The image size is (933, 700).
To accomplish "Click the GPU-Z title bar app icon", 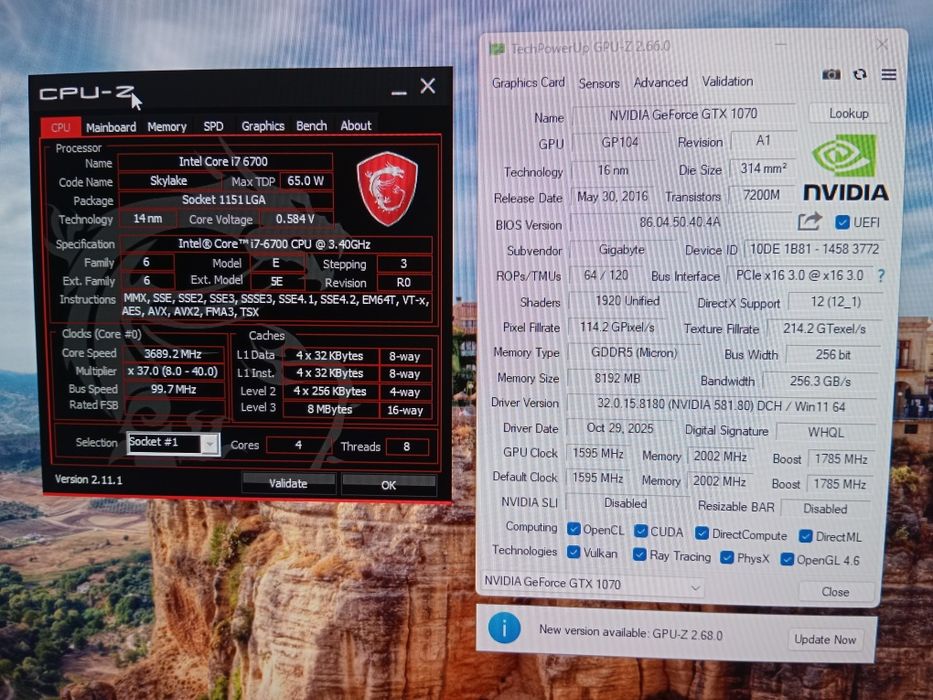I will (x=497, y=49).
